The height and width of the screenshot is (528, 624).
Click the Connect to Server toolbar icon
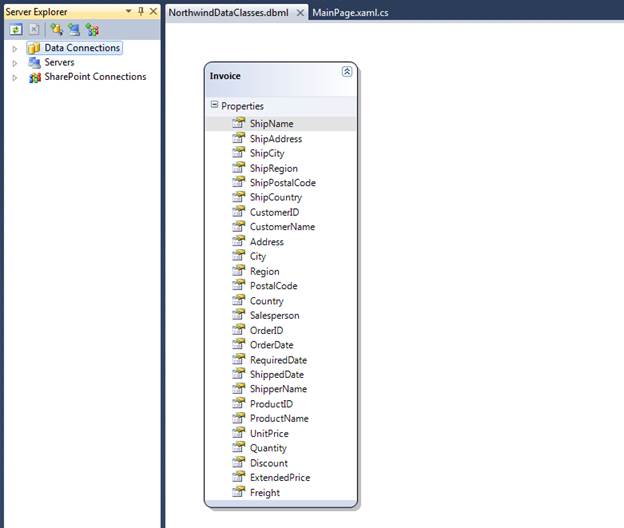coord(74,30)
